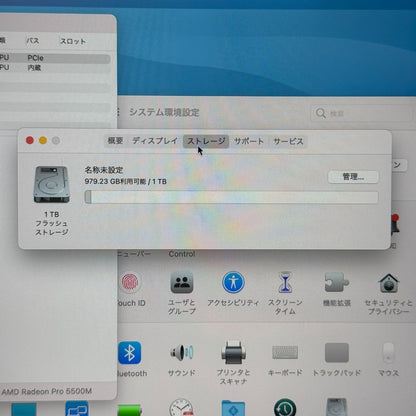This screenshot has width=416, height=416.
Task: Open Accessibility (アクセシビリティ) preferences
Action: pos(233,283)
